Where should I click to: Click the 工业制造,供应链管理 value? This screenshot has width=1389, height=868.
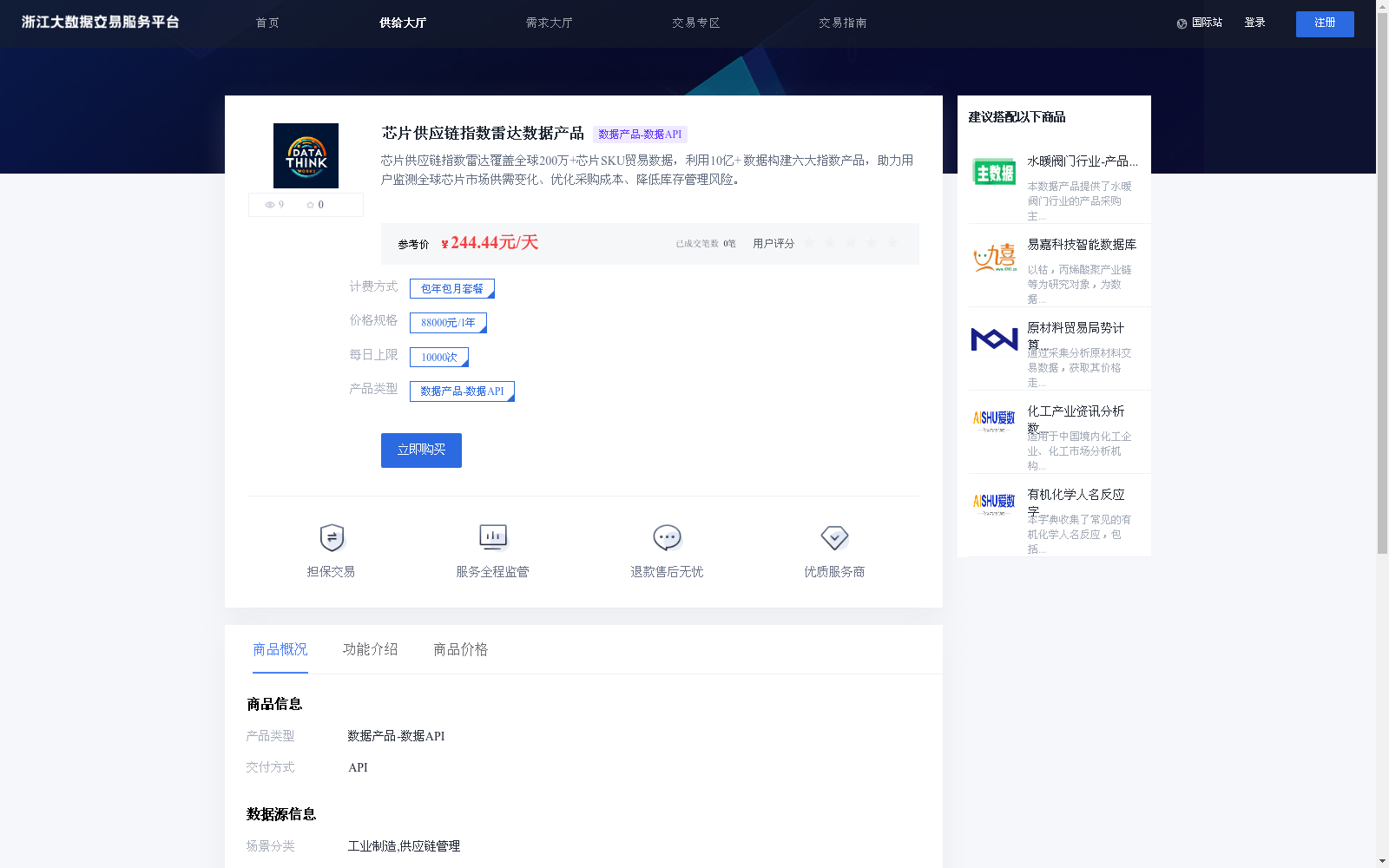pos(404,846)
